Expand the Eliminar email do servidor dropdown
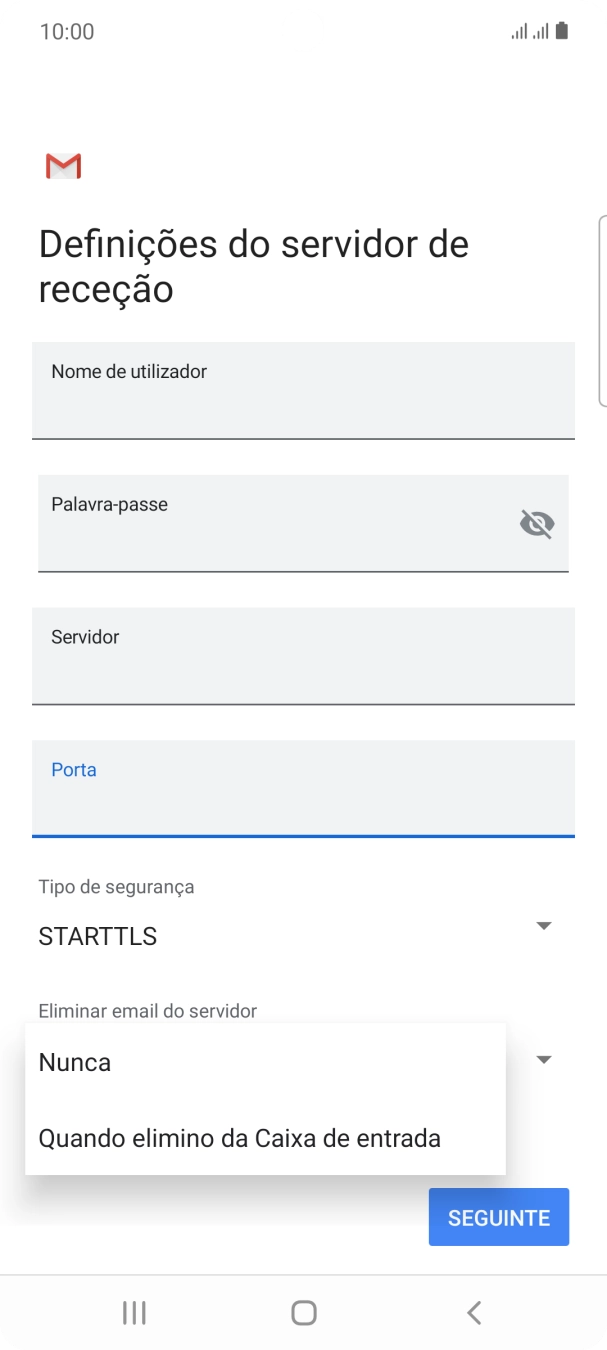The height and width of the screenshot is (1350, 607). pyautogui.click(x=543, y=1059)
